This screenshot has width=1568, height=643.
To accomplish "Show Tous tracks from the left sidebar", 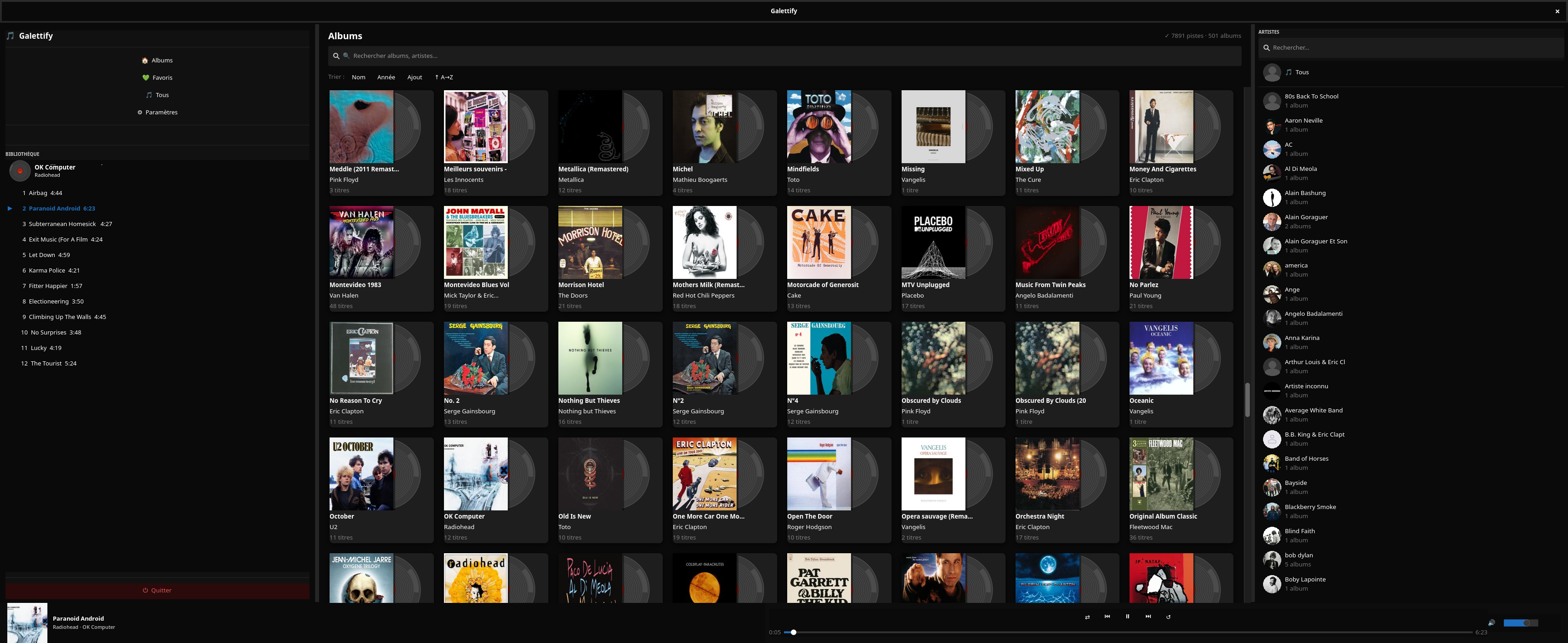I will pos(157,95).
